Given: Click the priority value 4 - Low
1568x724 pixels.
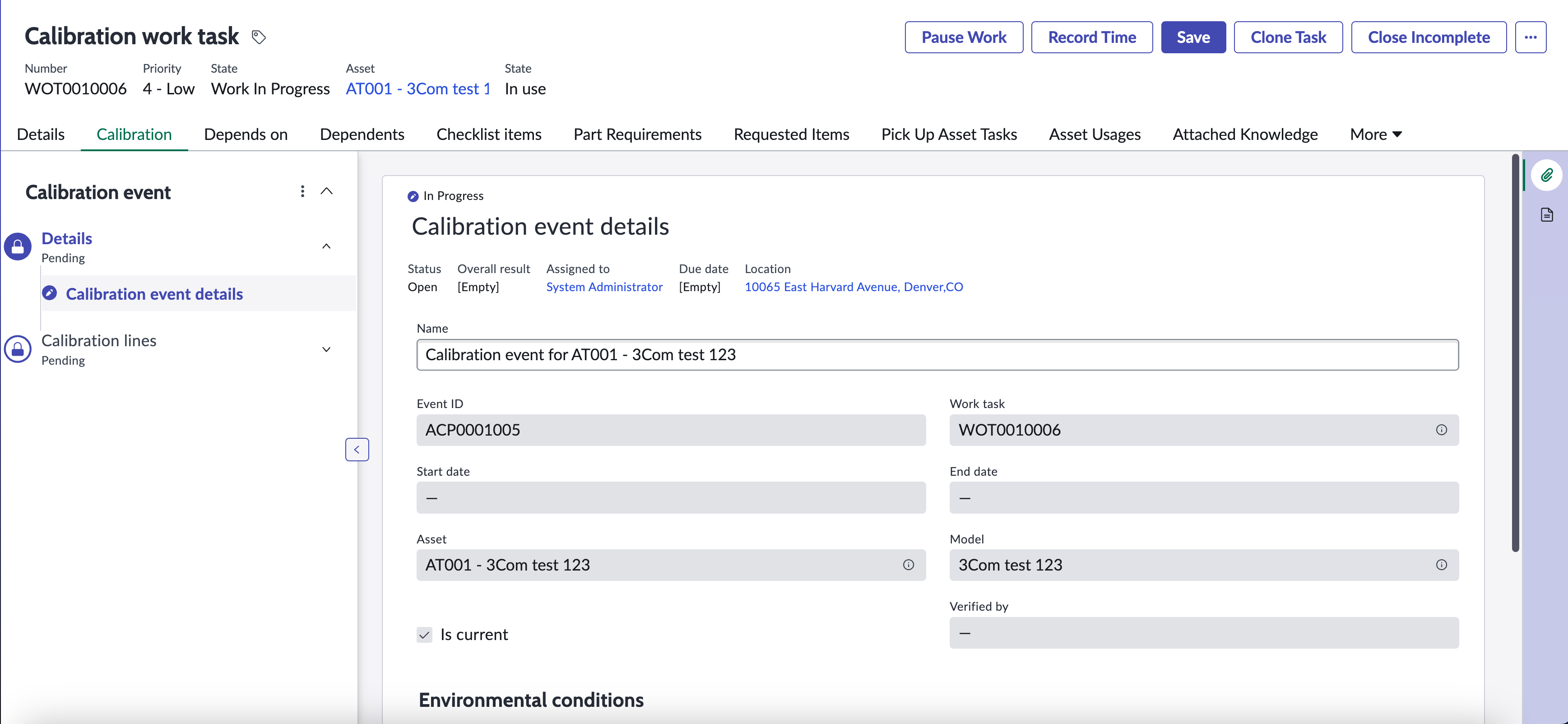Looking at the screenshot, I should pos(169,89).
